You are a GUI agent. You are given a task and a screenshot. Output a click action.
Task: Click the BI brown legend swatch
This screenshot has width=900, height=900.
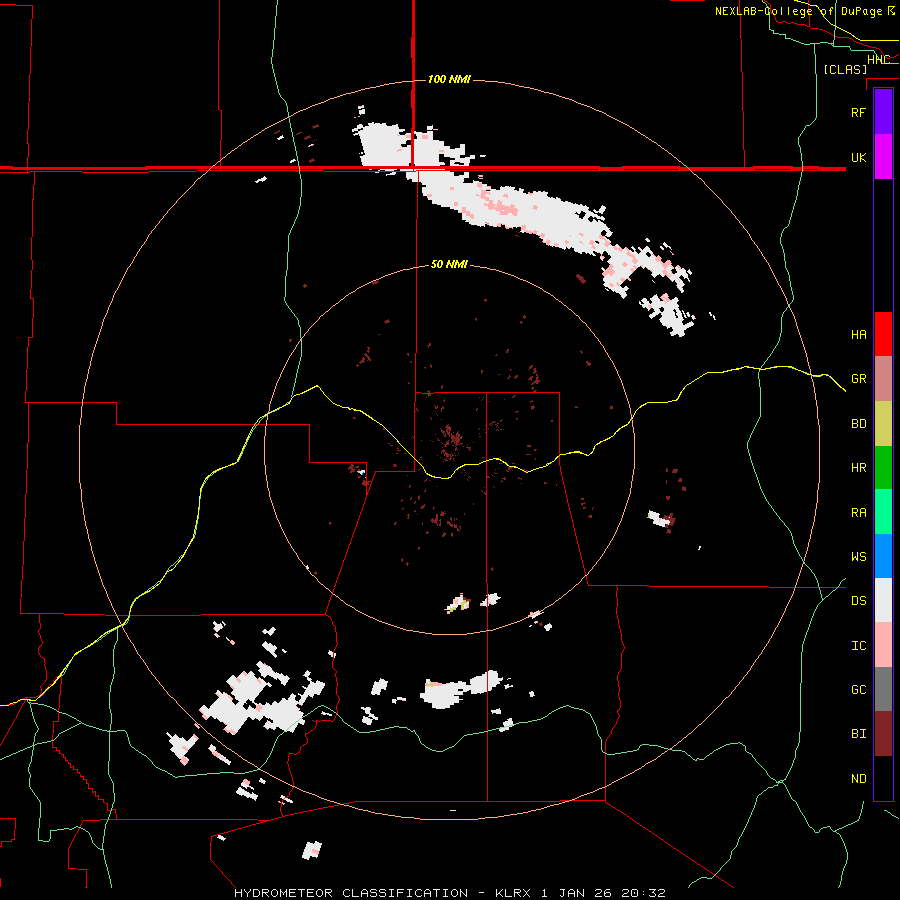883,734
